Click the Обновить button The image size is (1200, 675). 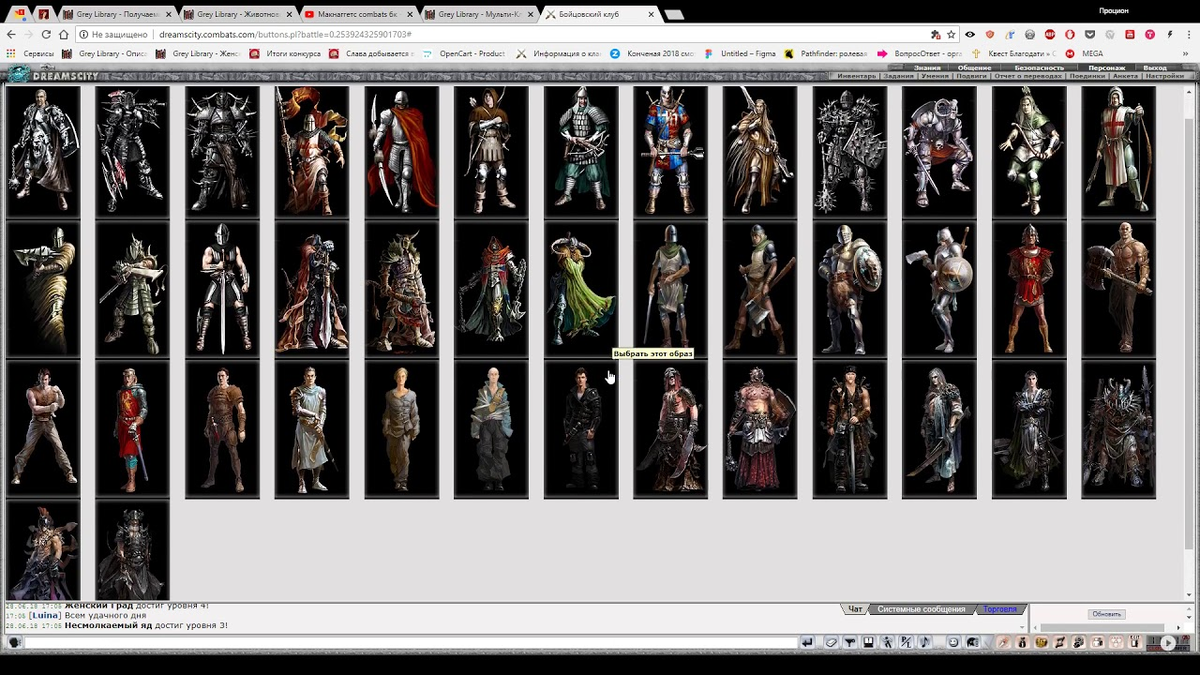click(x=1107, y=614)
